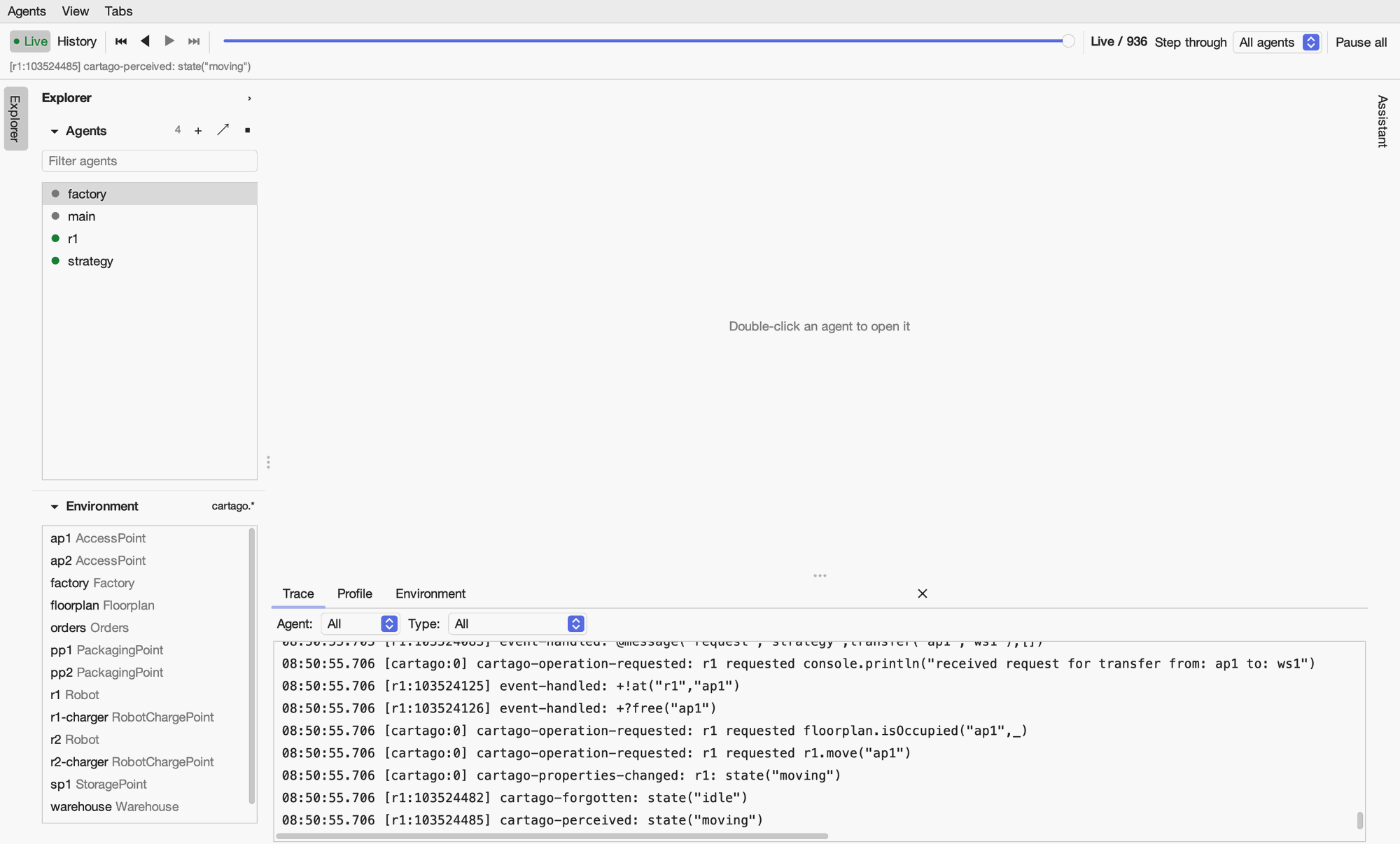Collapse the Environment section

[55, 507]
